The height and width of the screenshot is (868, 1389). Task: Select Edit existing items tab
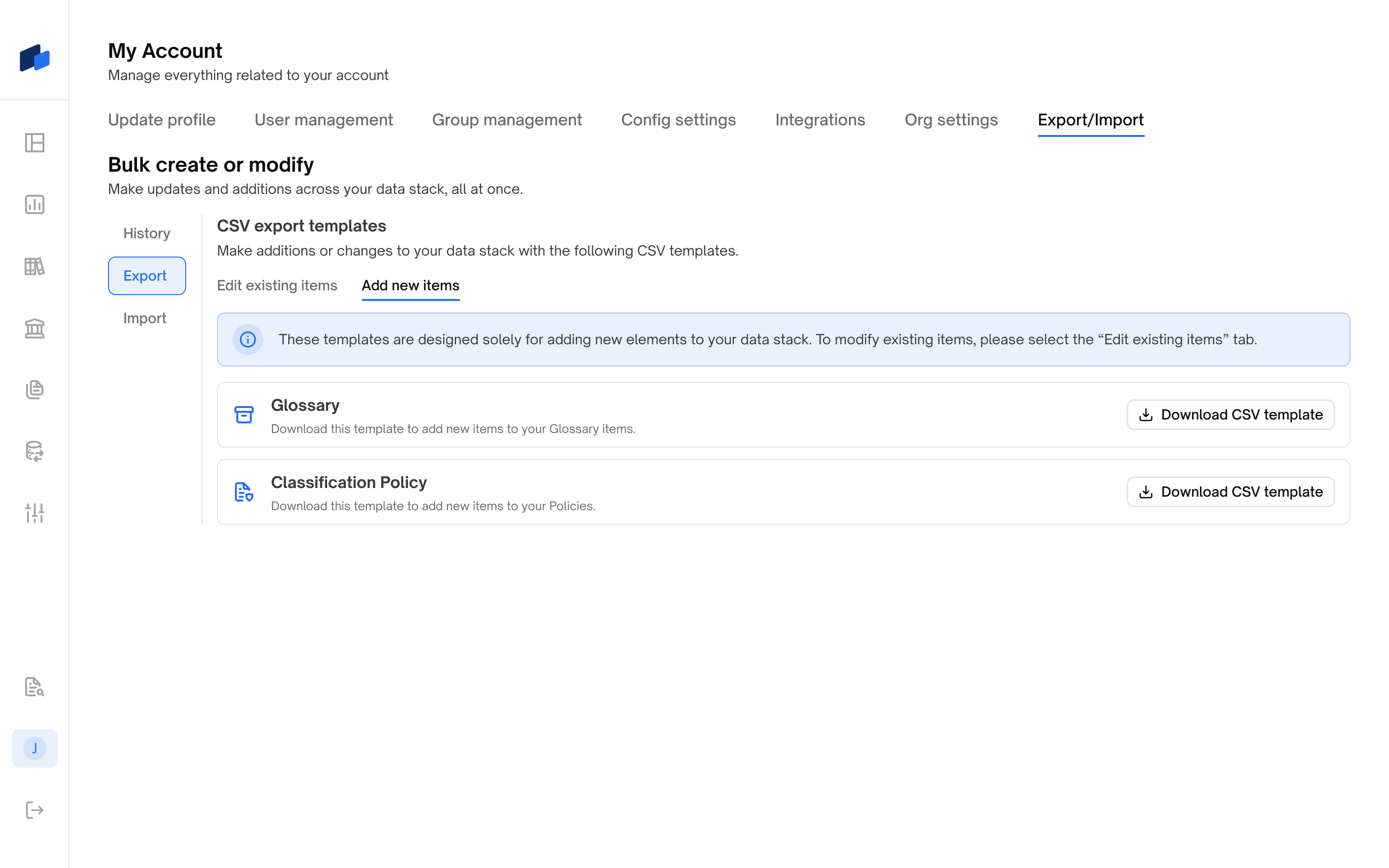point(277,285)
